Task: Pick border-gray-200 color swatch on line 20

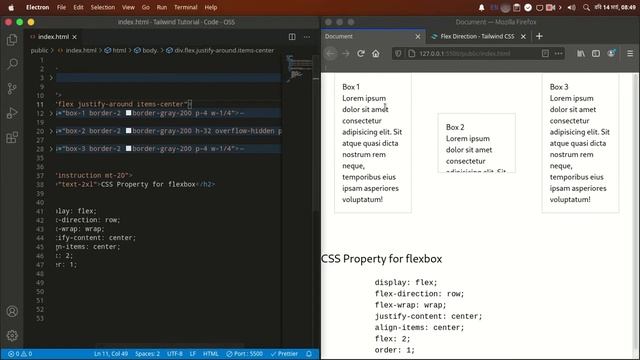Action: point(129,131)
